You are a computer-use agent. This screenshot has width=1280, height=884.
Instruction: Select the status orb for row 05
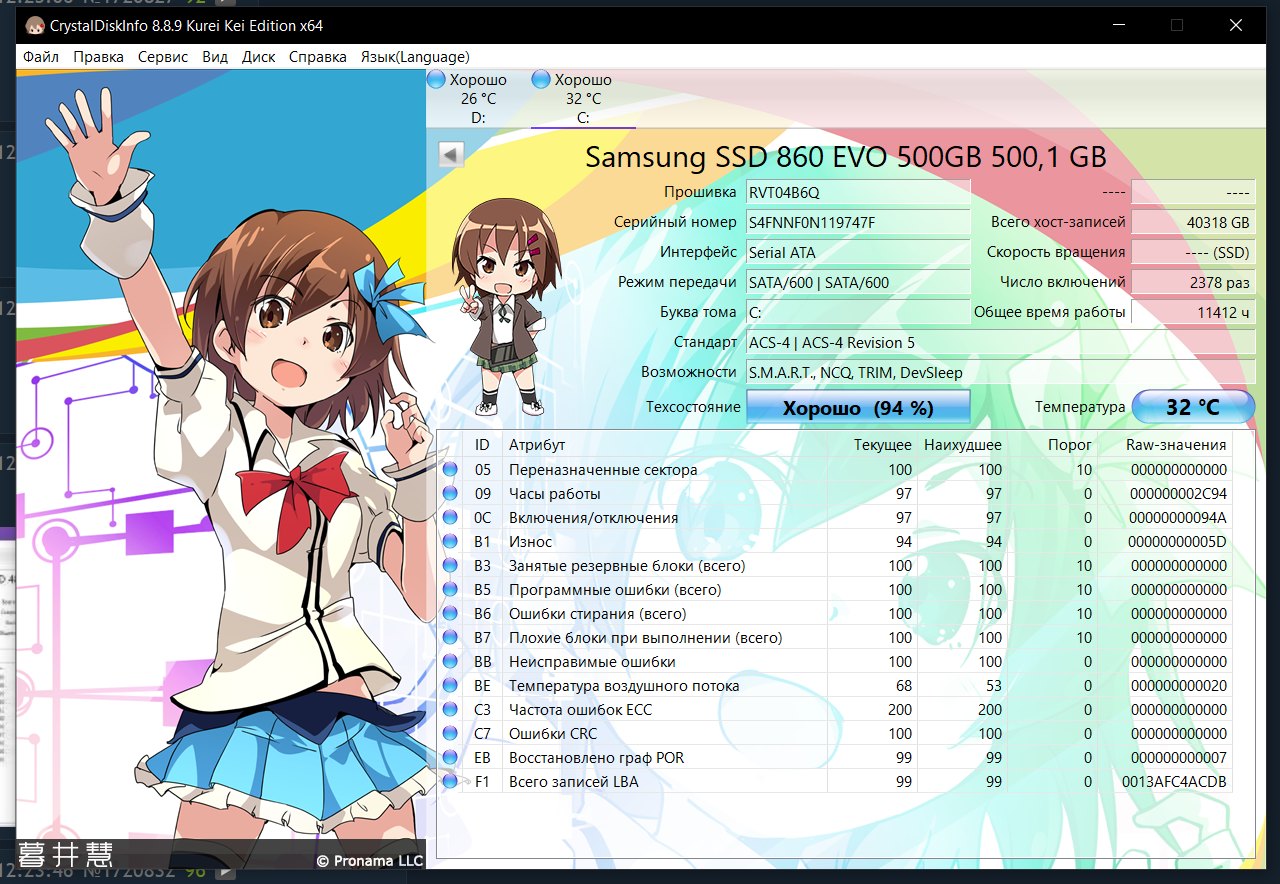click(450, 470)
